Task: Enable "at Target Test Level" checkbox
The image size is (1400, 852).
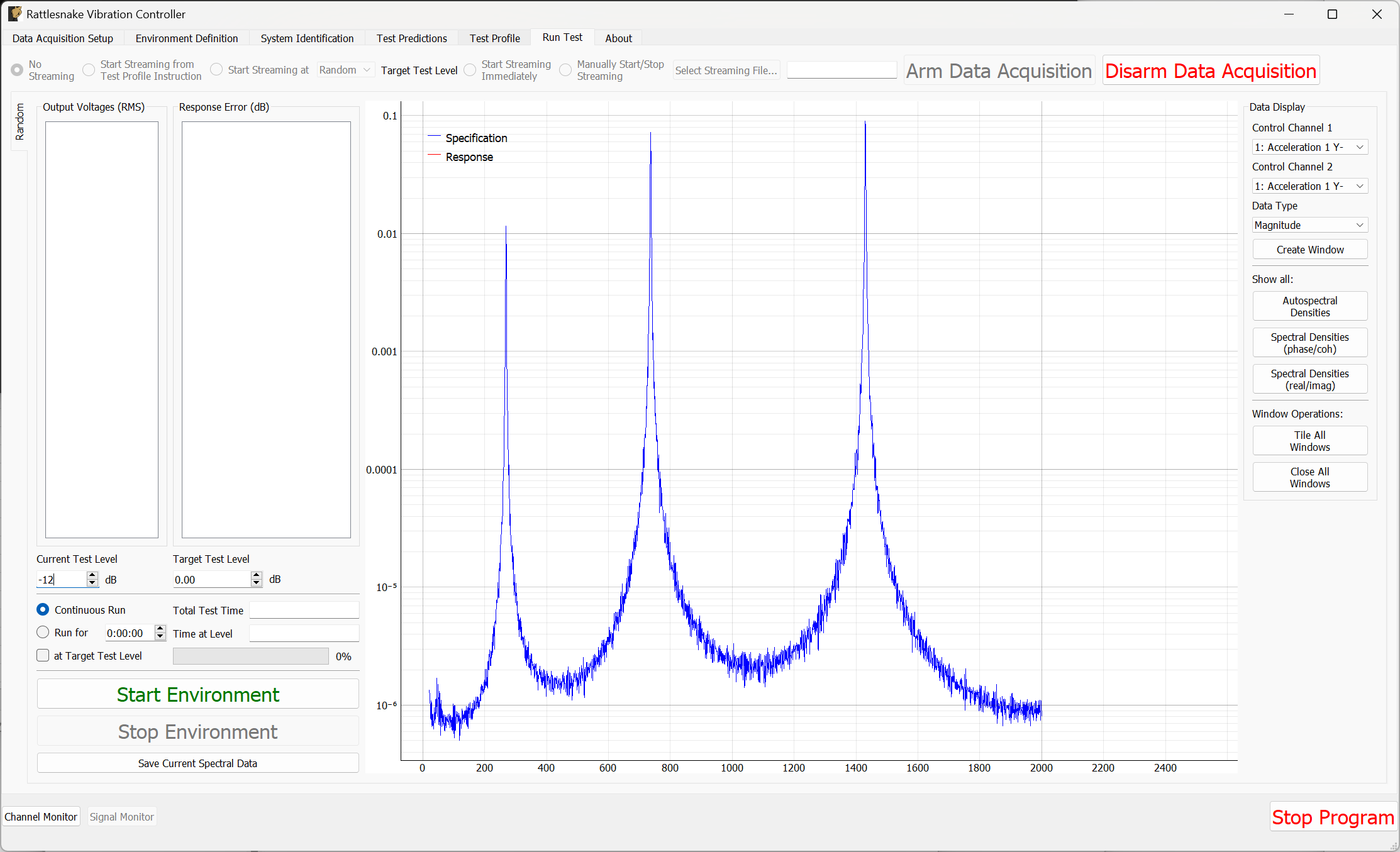Action: (43, 655)
